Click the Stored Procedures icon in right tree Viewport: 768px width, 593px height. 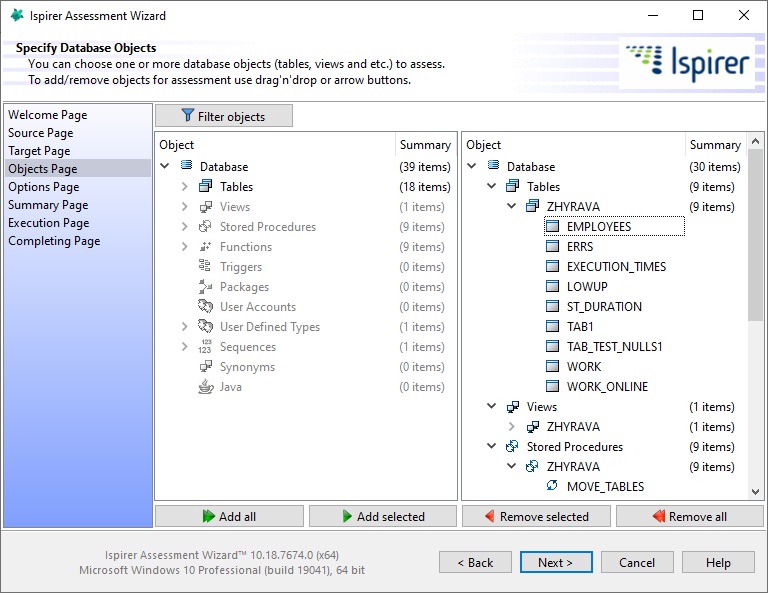pos(512,446)
